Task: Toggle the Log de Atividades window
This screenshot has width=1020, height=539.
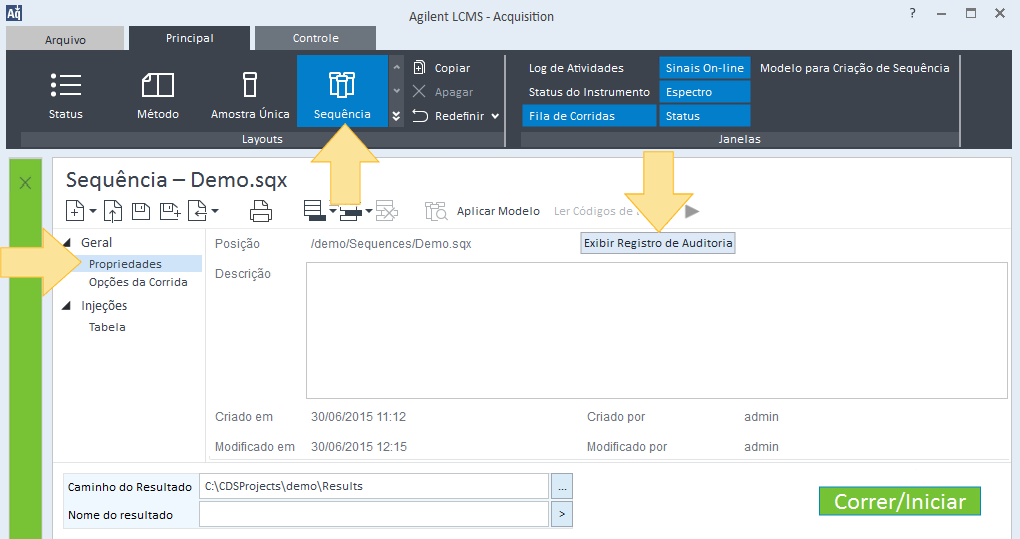Action: pyautogui.click(x=576, y=68)
